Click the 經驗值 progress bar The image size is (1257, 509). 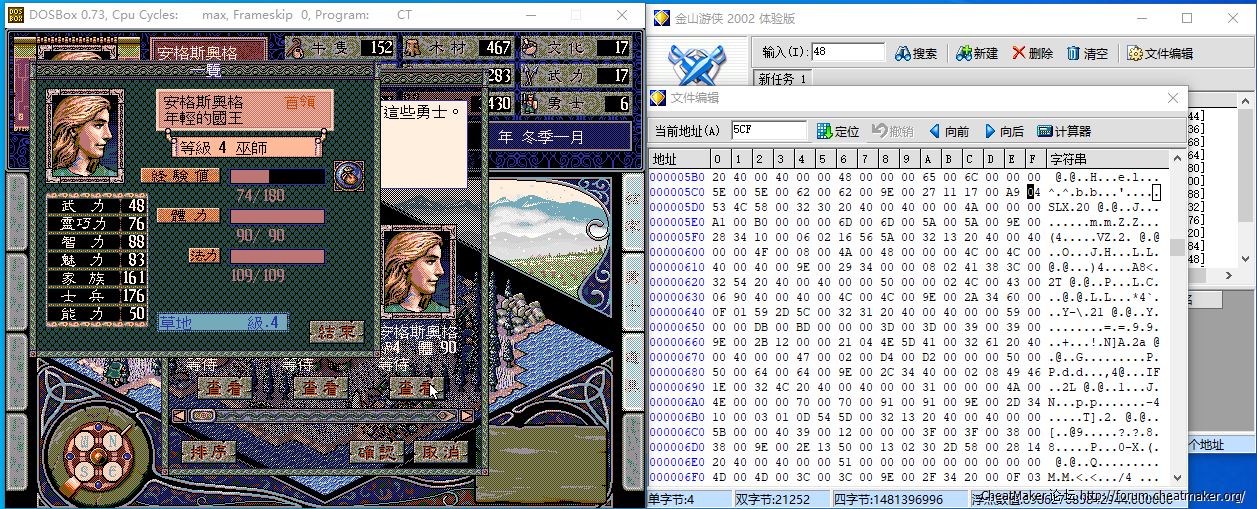click(277, 176)
